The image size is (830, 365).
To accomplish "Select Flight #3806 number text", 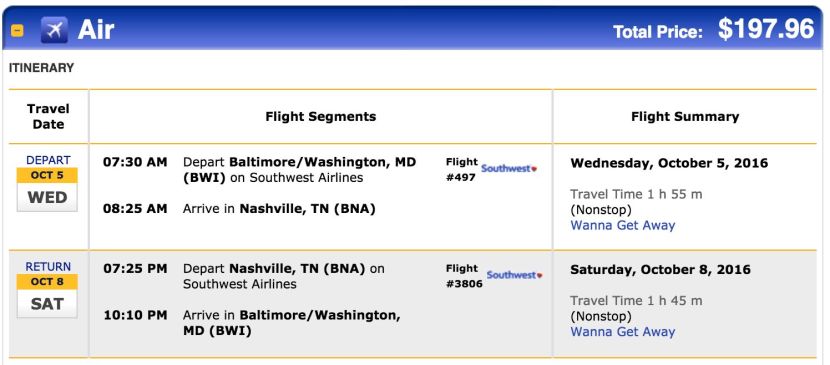I will coord(464,276).
